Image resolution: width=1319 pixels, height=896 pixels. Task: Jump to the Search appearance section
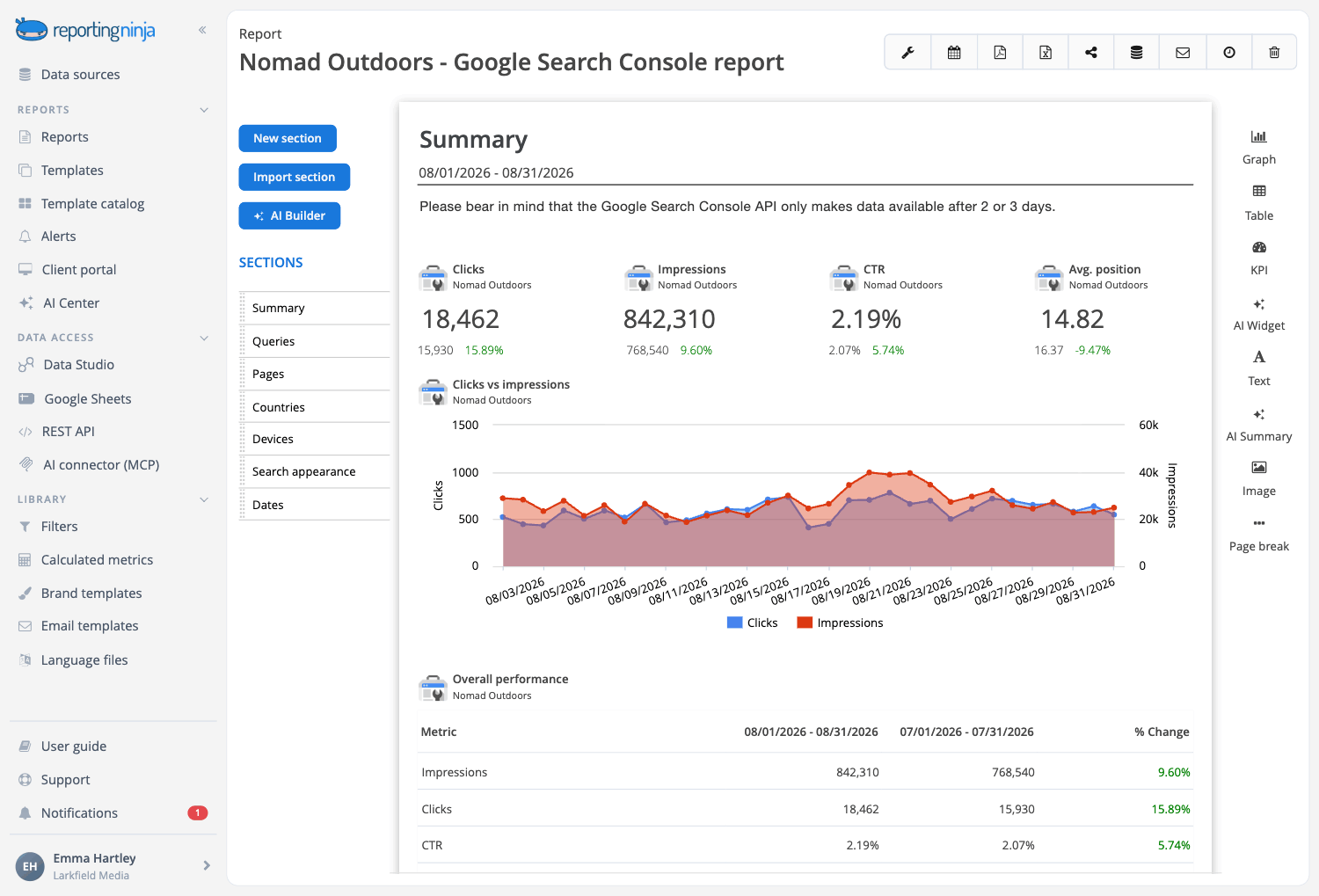click(x=316, y=471)
